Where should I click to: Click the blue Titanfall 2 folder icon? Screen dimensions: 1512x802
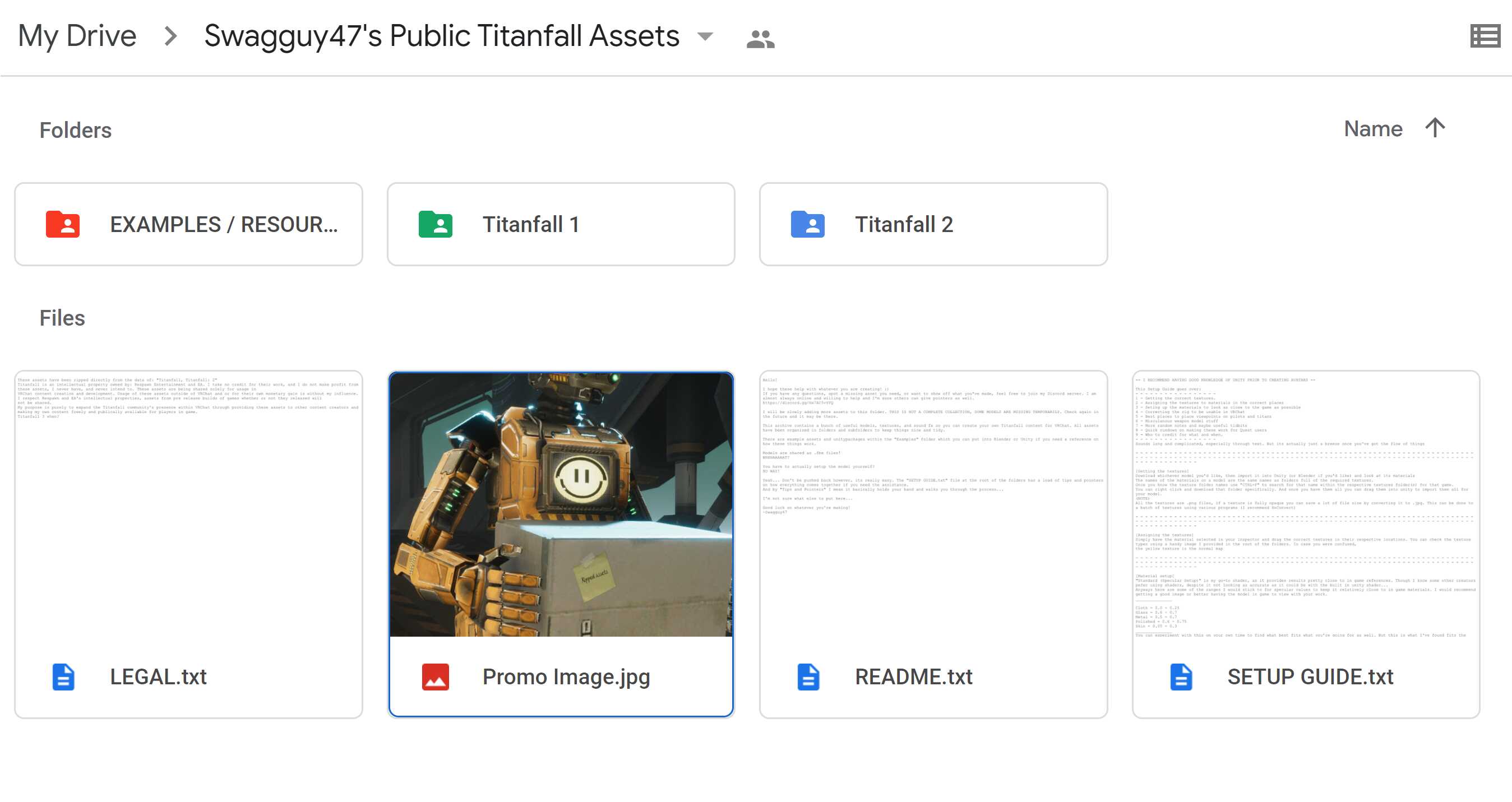[x=807, y=224]
